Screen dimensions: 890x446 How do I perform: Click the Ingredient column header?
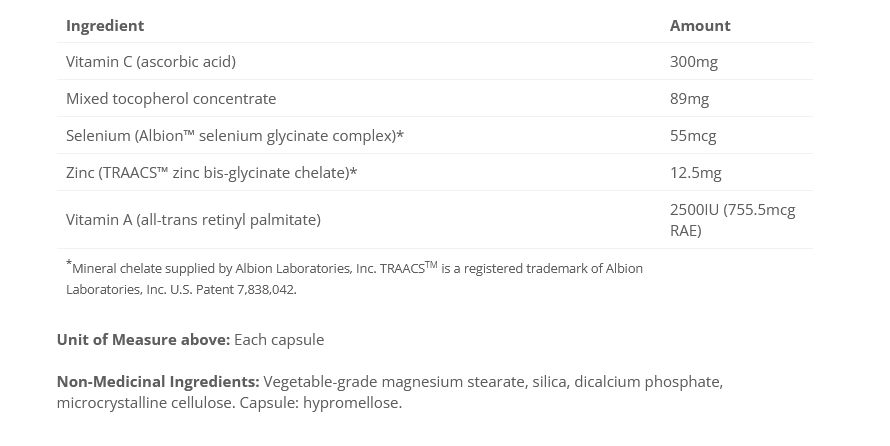[105, 26]
